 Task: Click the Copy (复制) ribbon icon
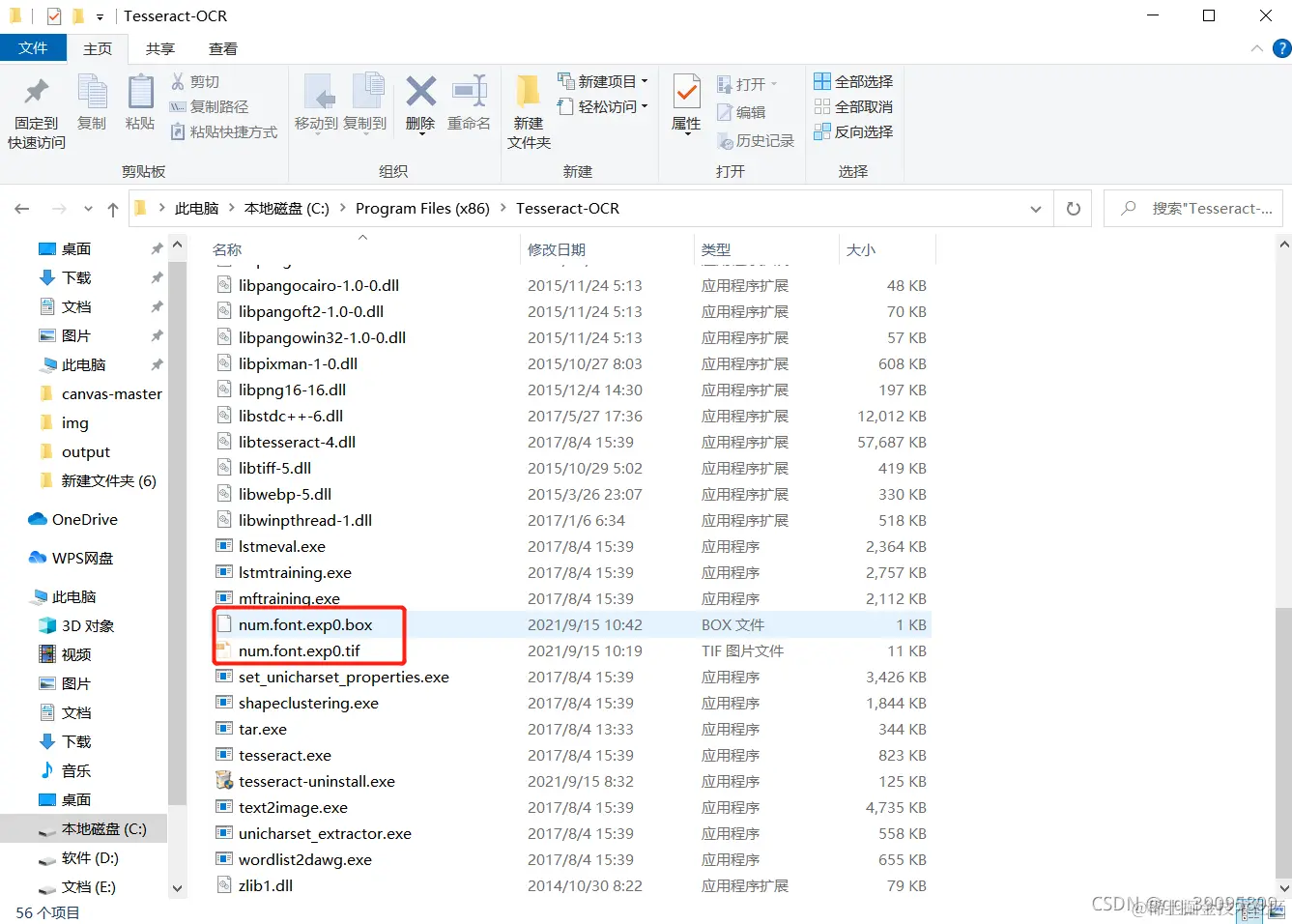click(x=92, y=92)
